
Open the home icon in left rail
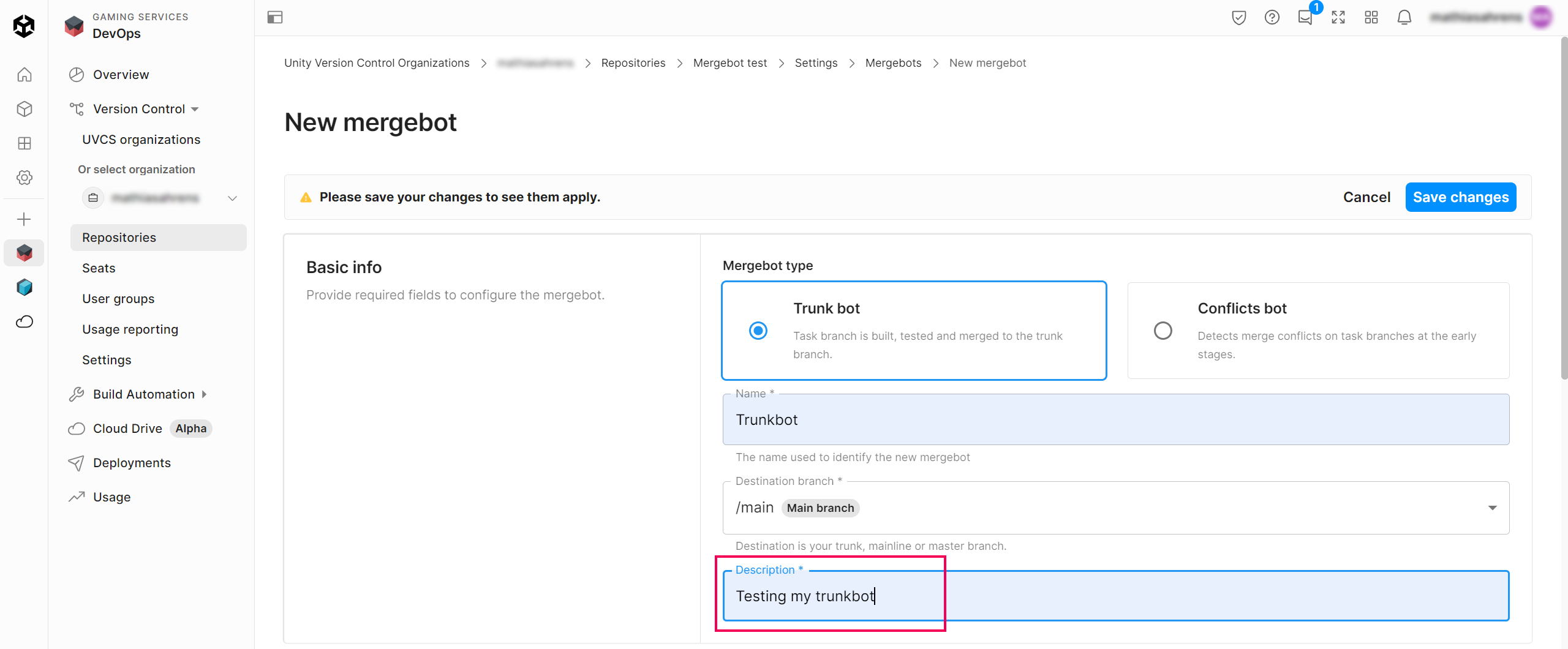(24, 75)
